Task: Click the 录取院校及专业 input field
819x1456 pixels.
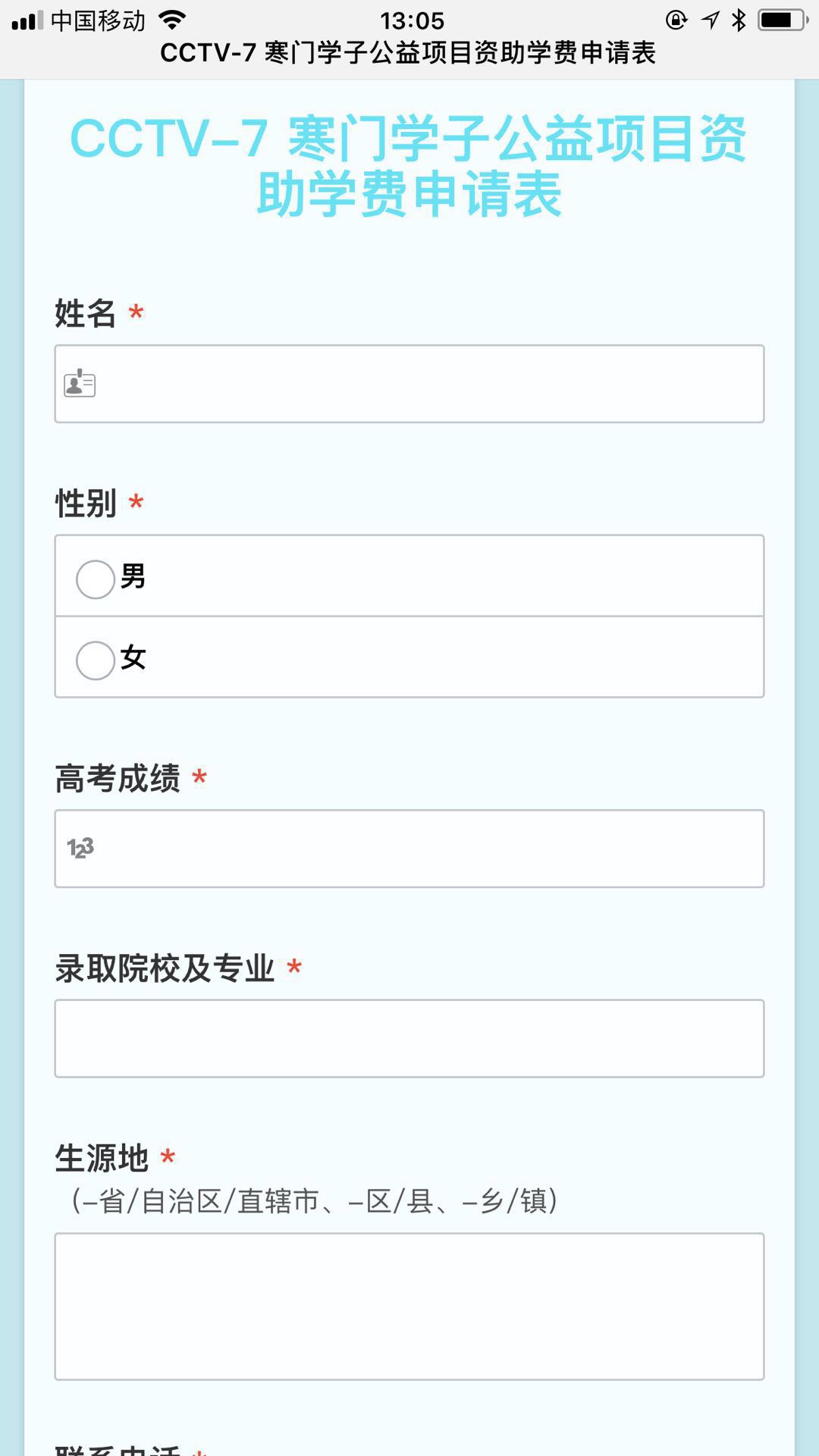Action: pyautogui.click(x=409, y=1038)
